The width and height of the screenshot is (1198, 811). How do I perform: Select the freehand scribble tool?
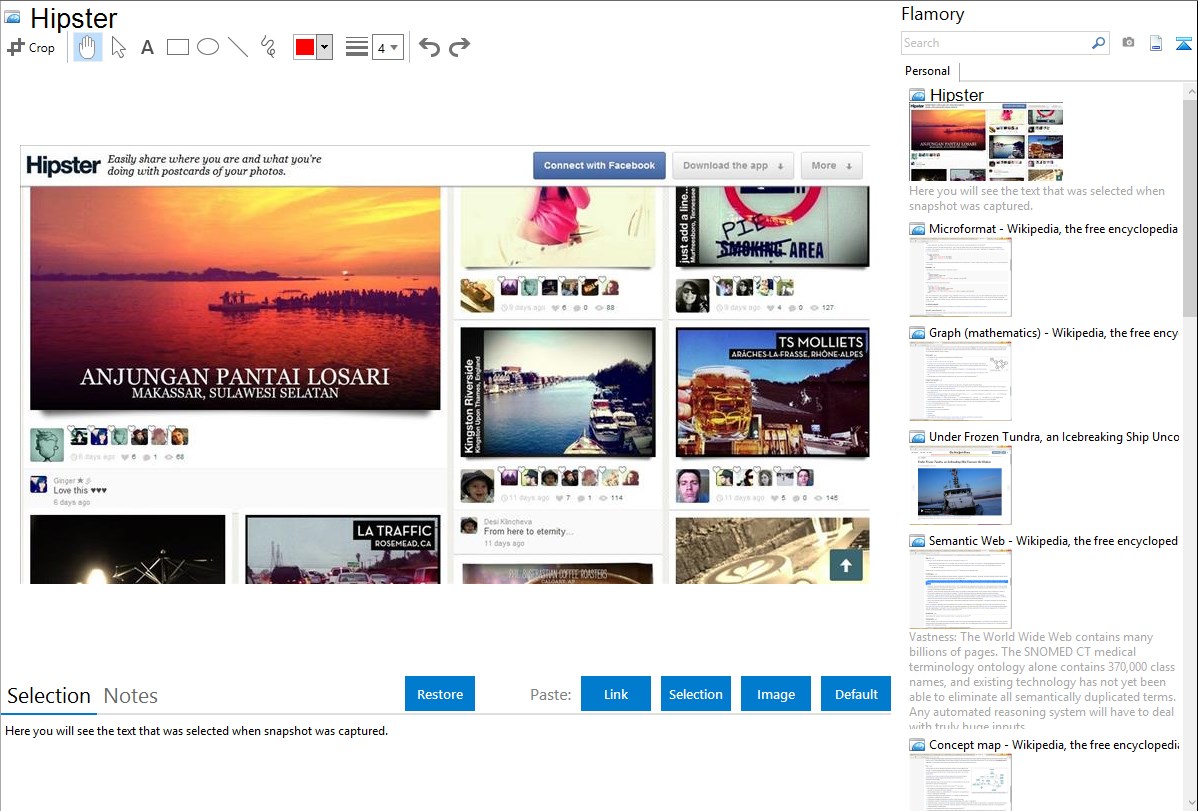coord(268,47)
